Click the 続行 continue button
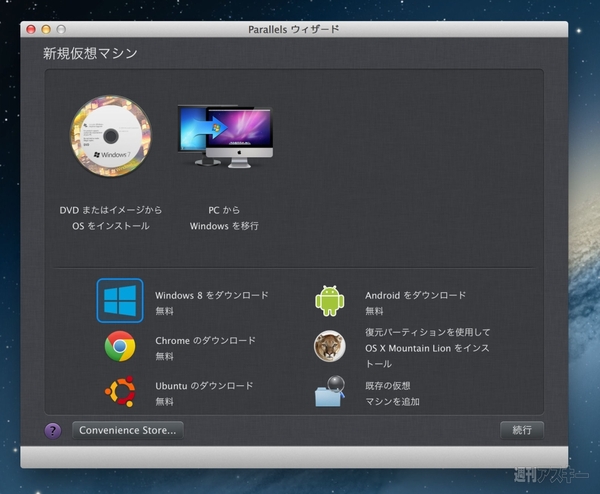The height and width of the screenshot is (494, 600). (522, 430)
